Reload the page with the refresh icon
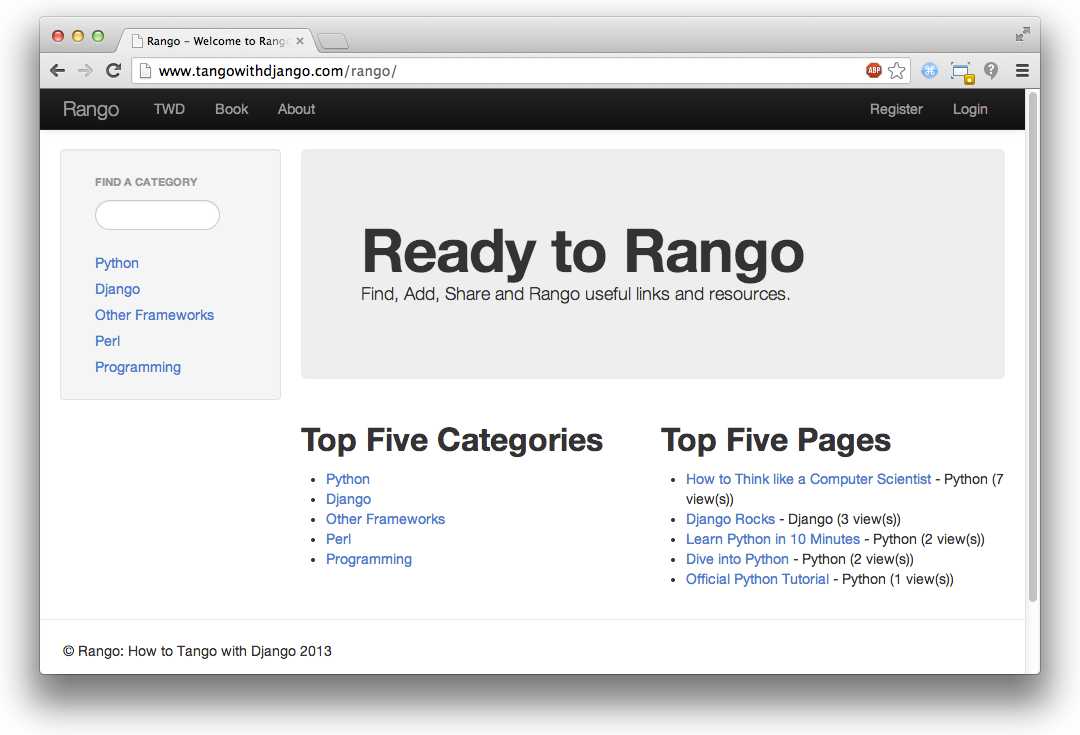 114,70
